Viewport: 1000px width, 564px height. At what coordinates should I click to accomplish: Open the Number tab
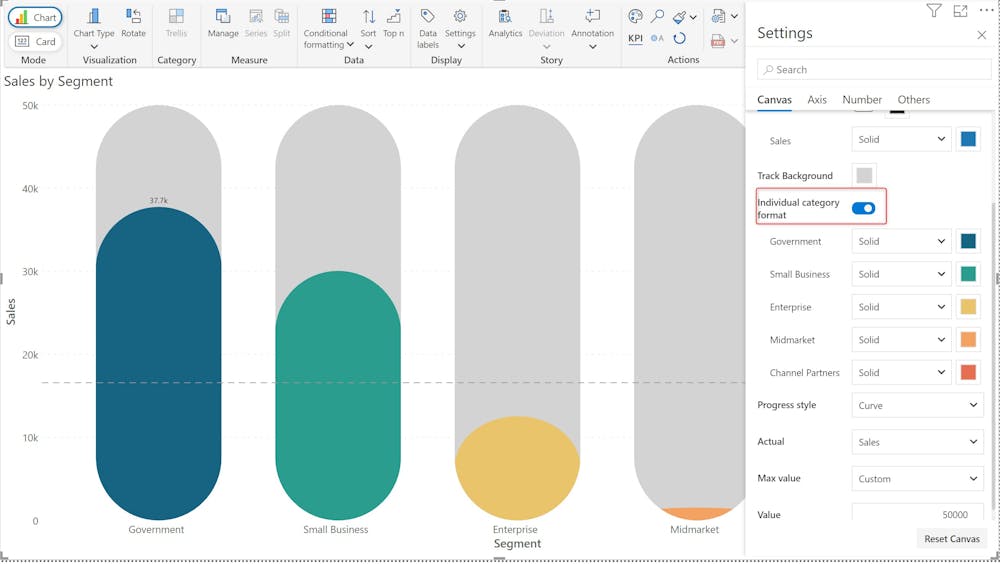(862, 100)
